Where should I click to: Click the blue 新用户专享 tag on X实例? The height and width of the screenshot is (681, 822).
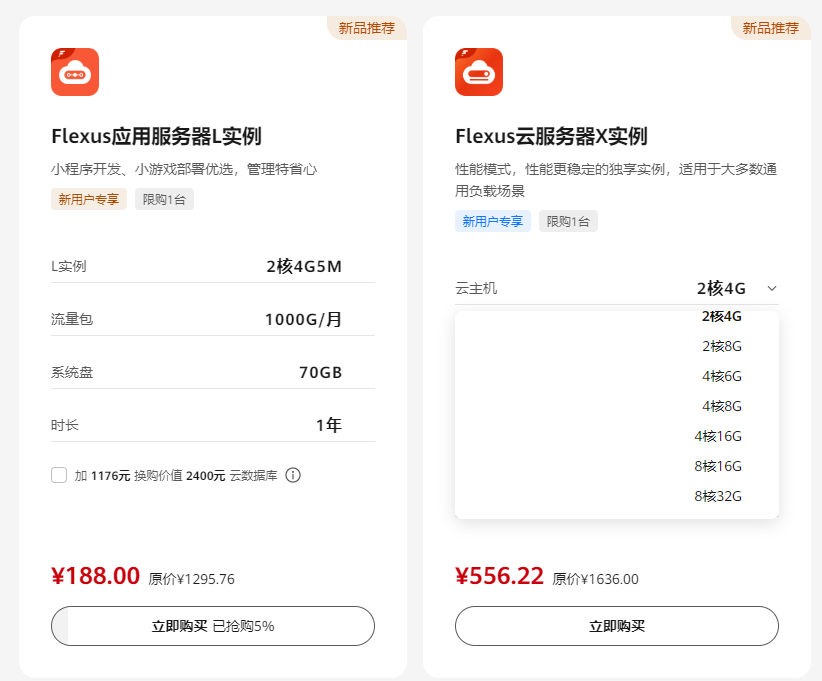(493, 221)
